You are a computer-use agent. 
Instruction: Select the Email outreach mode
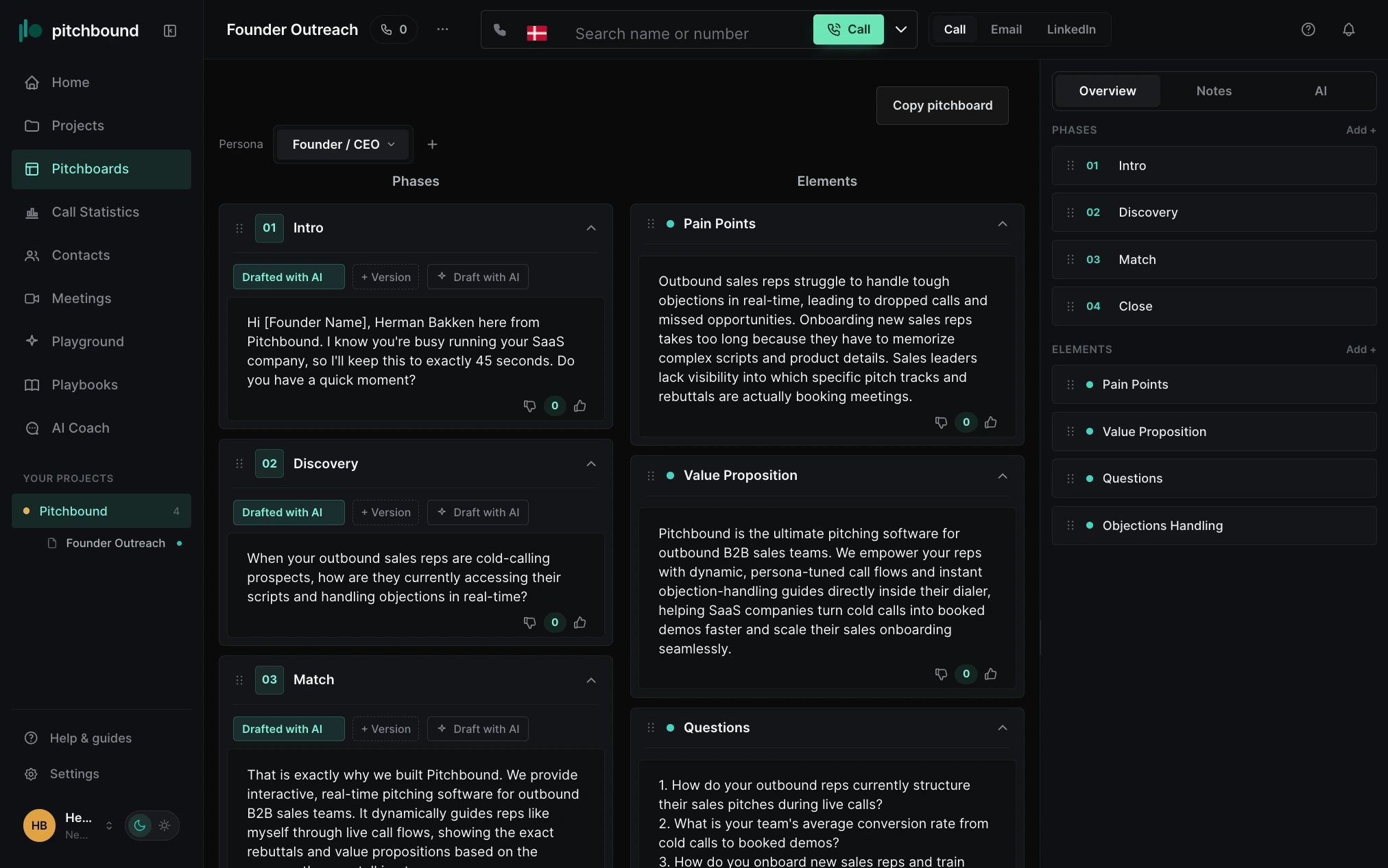pyautogui.click(x=1006, y=29)
